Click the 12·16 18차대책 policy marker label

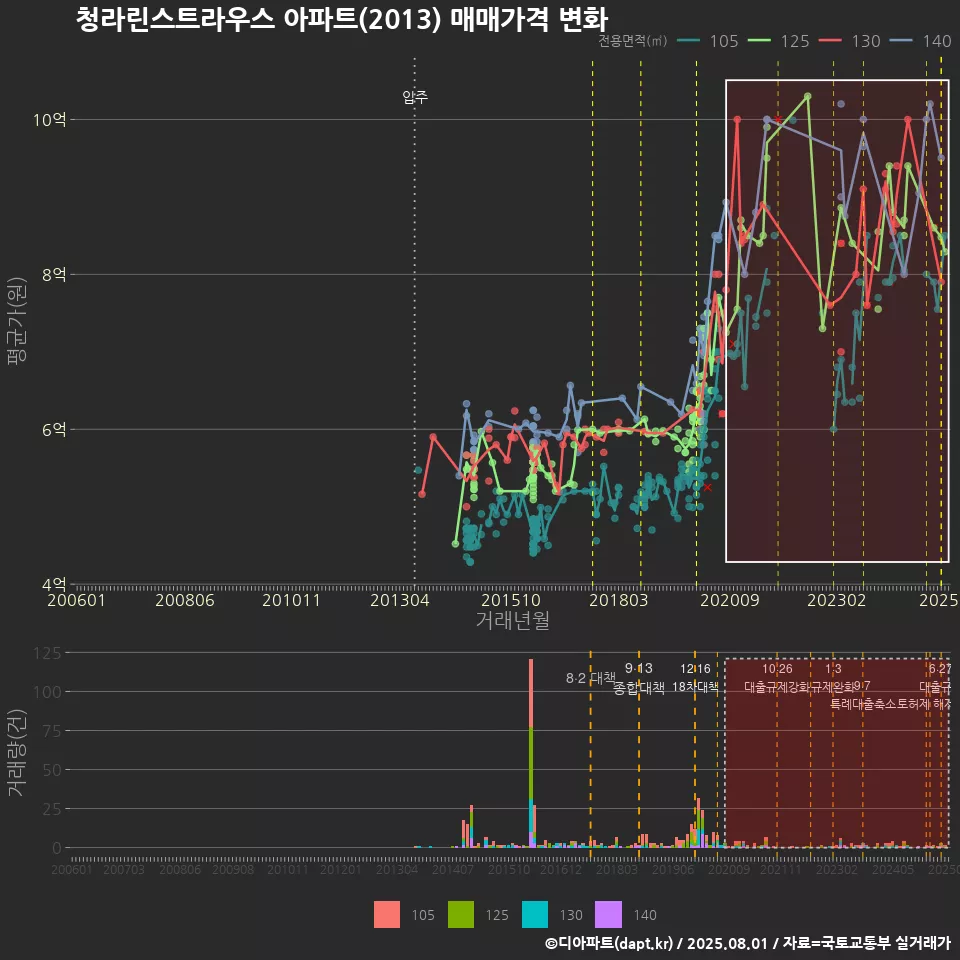coord(696,678)
